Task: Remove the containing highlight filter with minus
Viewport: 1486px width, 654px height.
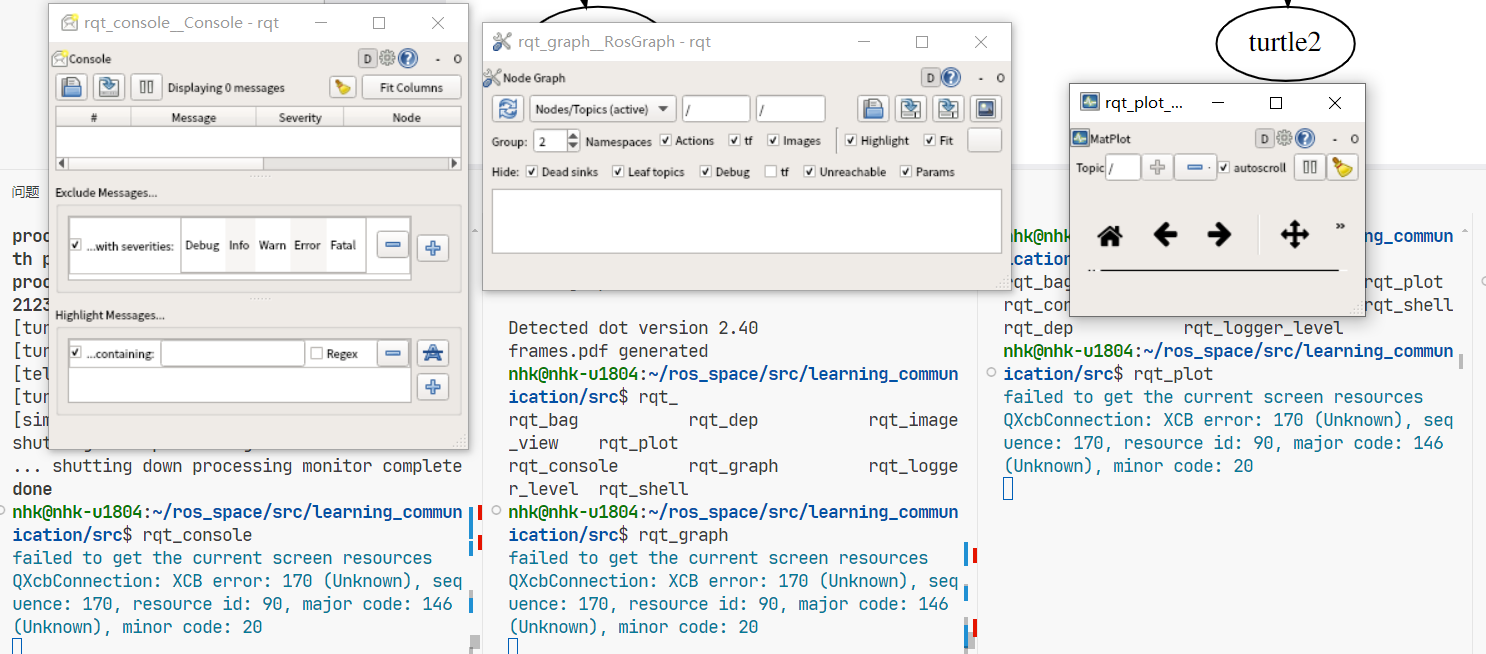Action: (x=393, y=353)
